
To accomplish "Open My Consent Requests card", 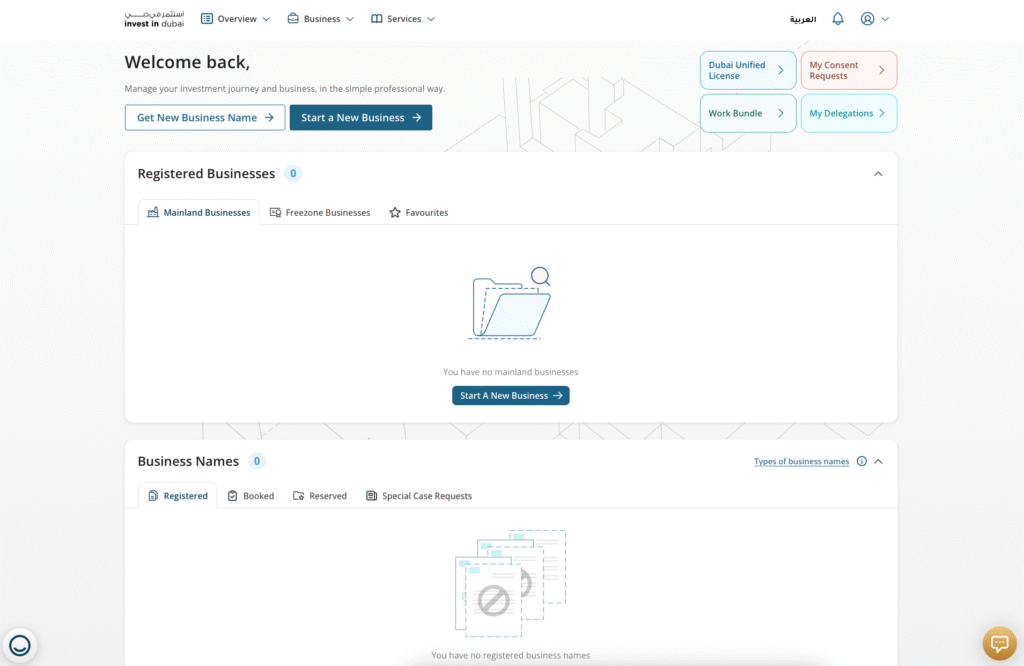I will click(848, 70).
